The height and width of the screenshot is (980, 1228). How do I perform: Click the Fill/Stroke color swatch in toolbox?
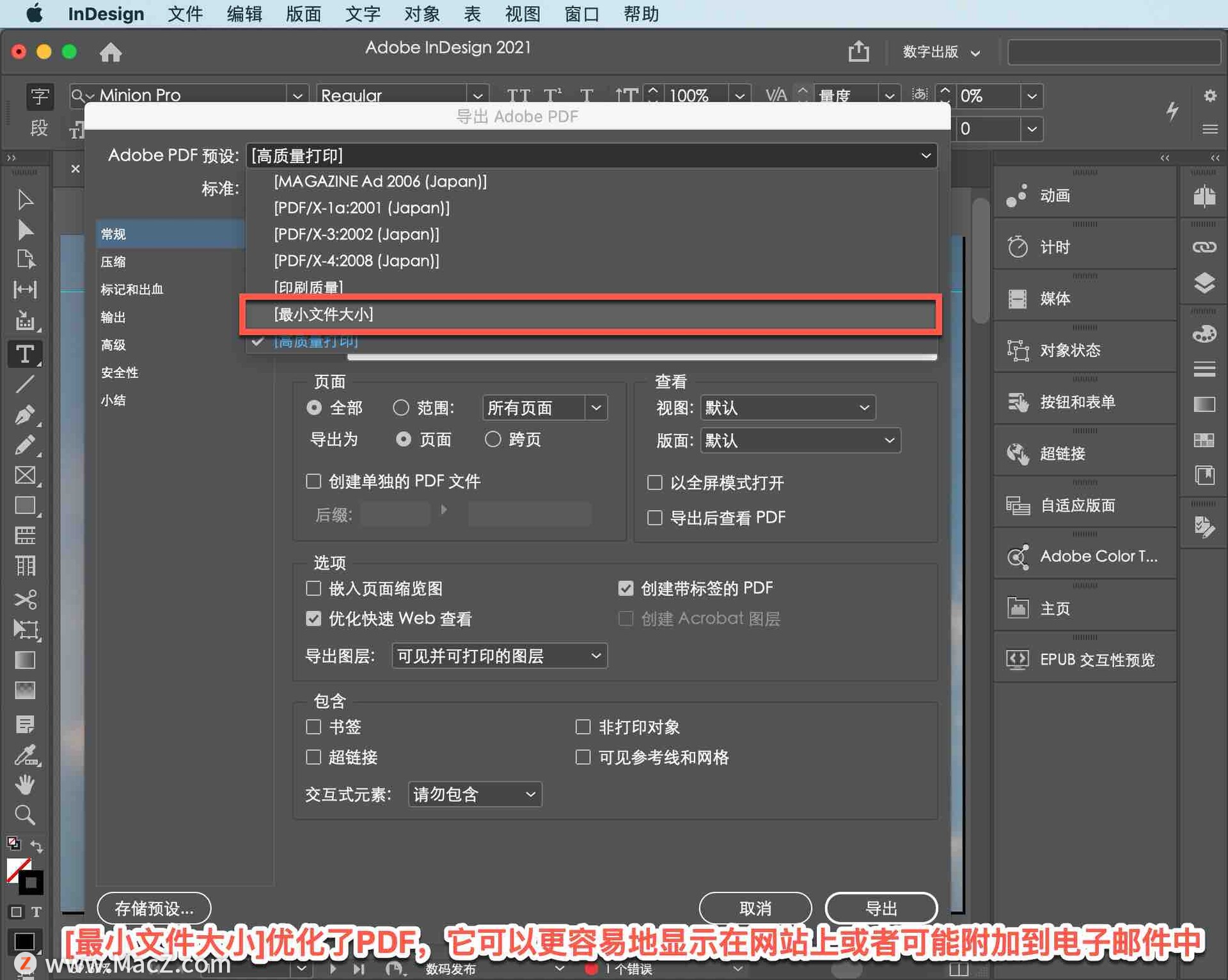[x=24, y=876]
